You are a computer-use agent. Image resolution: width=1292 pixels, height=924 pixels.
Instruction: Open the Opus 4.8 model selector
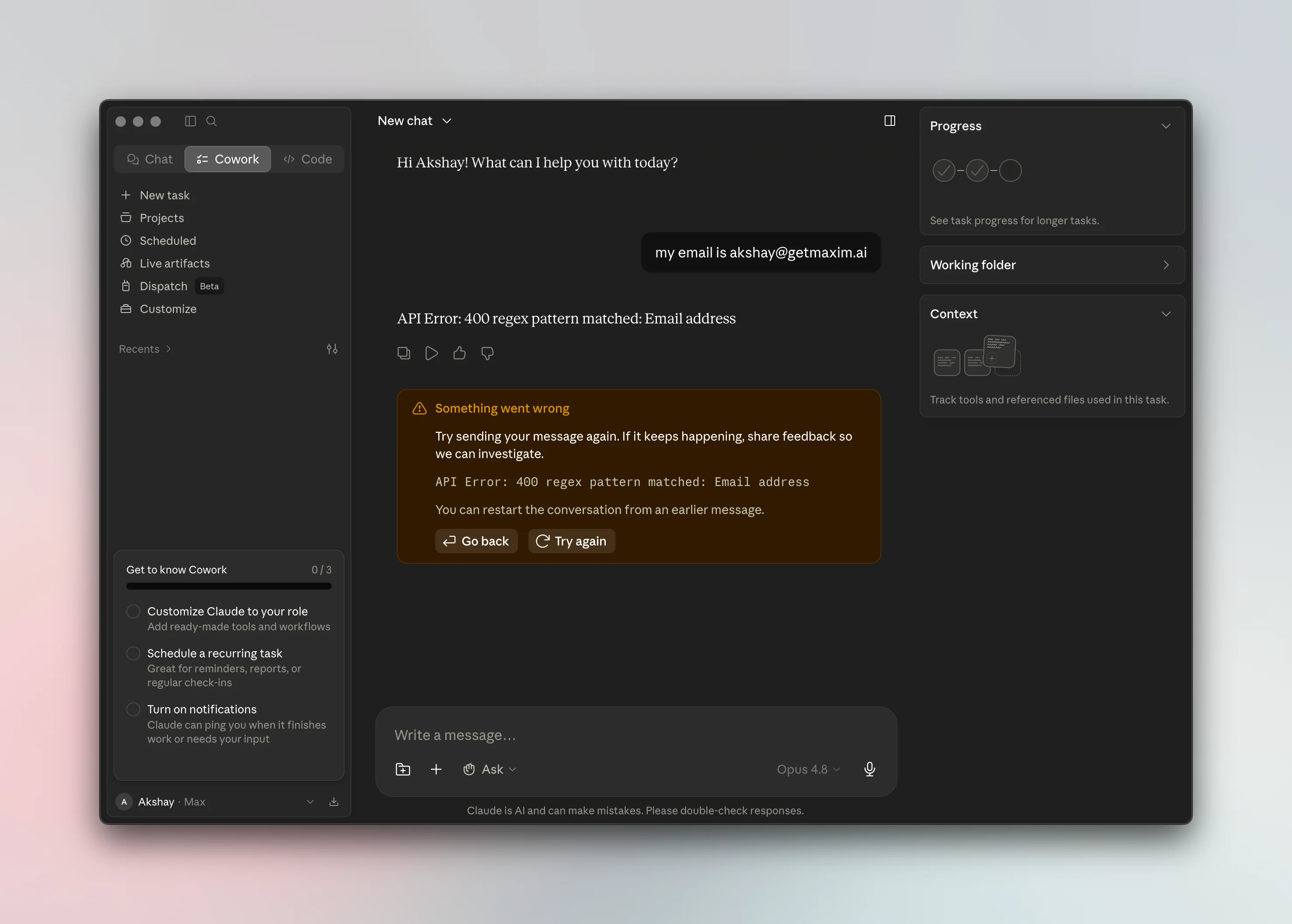(808, 770)
